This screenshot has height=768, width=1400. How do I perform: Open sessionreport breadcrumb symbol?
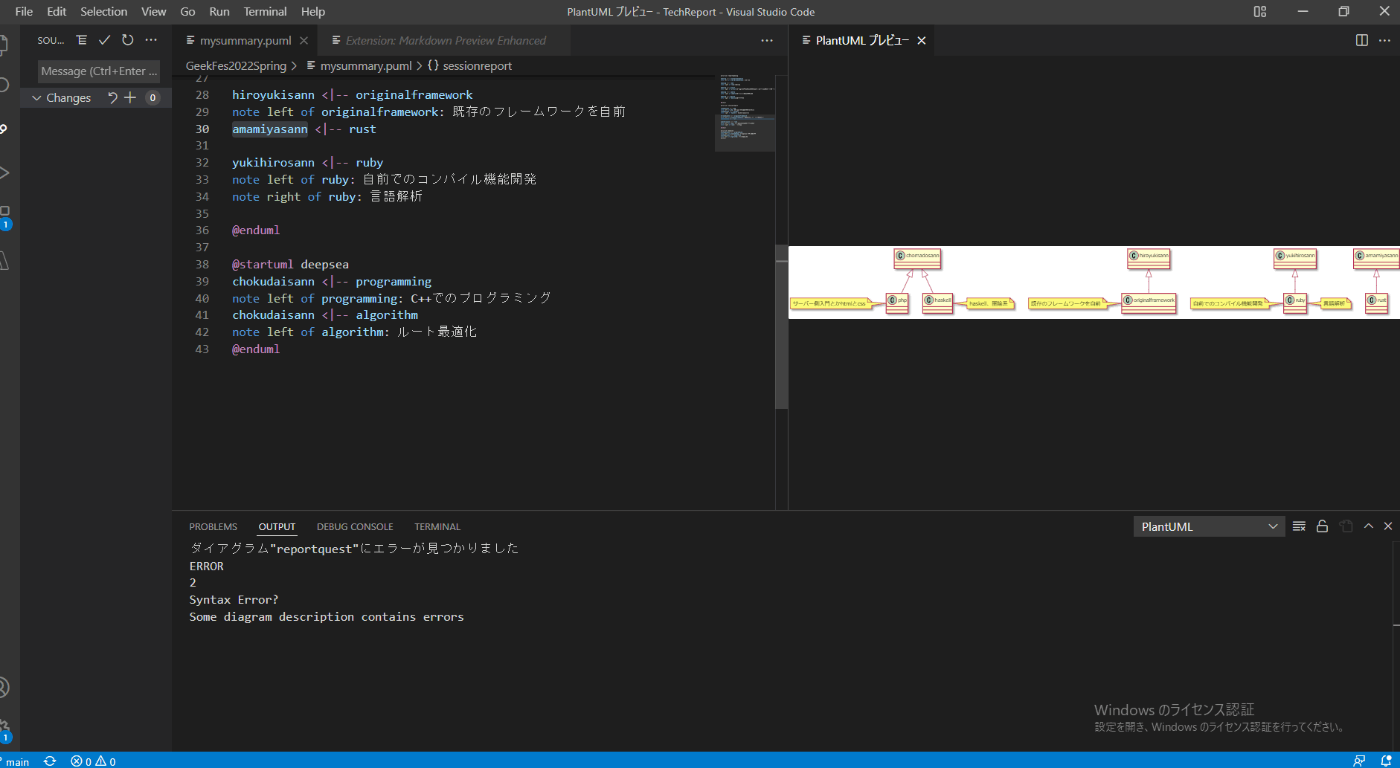tap(469, 66)
